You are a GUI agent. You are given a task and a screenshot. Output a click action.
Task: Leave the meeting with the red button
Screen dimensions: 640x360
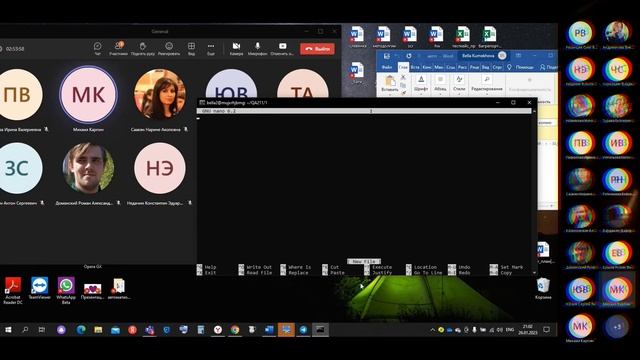click(x=317, y=49)
